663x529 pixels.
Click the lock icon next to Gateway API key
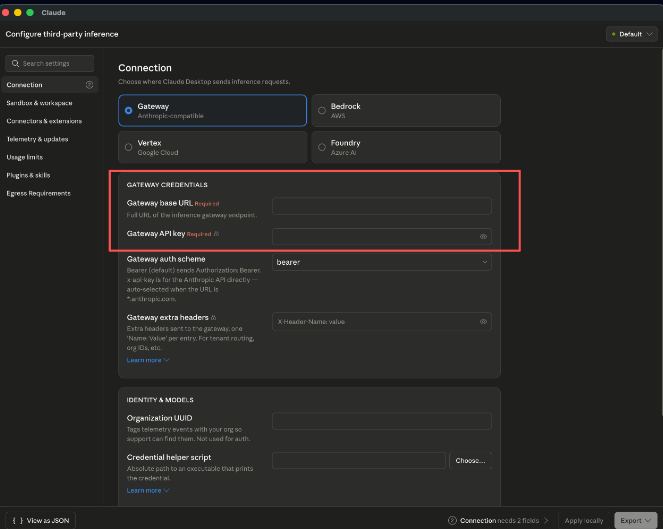[x=216, y=233]
